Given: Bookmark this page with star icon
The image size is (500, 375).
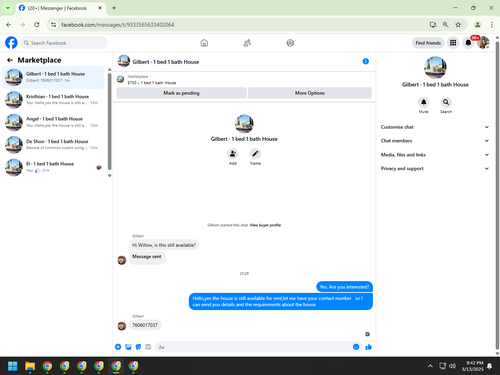Looking at the screenshot, I should coord(458,25).
